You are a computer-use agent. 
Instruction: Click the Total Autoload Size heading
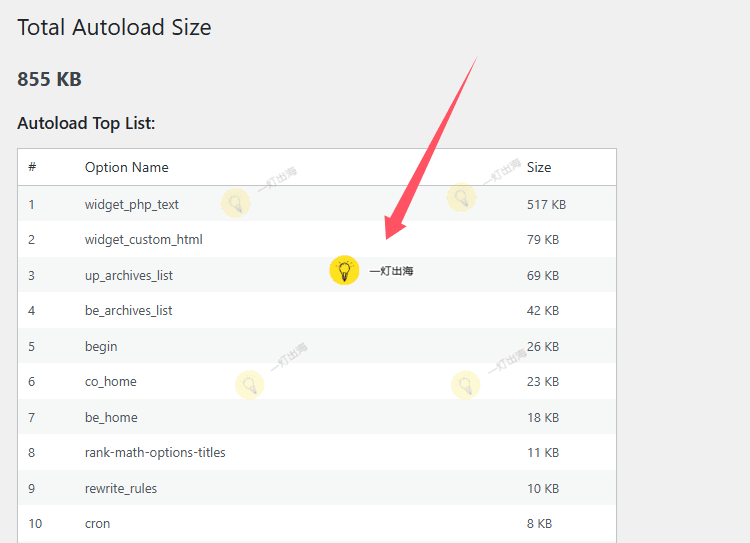click(x=114, y=27)
